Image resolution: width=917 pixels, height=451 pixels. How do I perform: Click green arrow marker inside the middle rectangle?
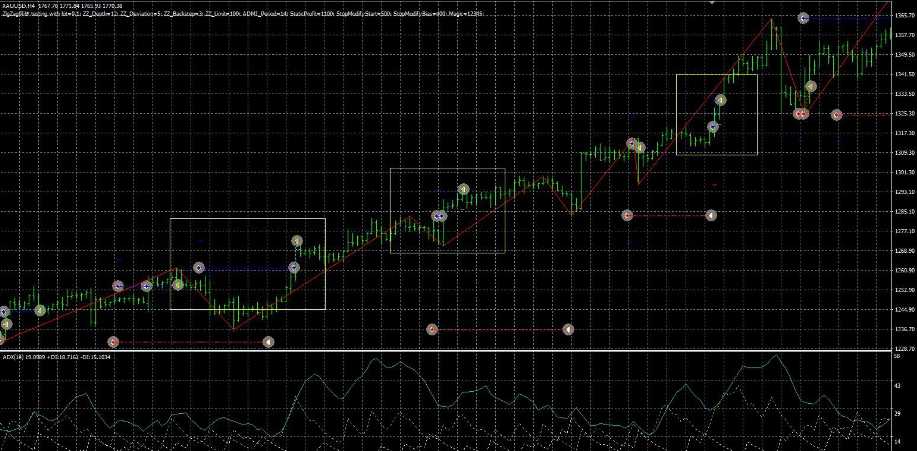pos(463,189)
